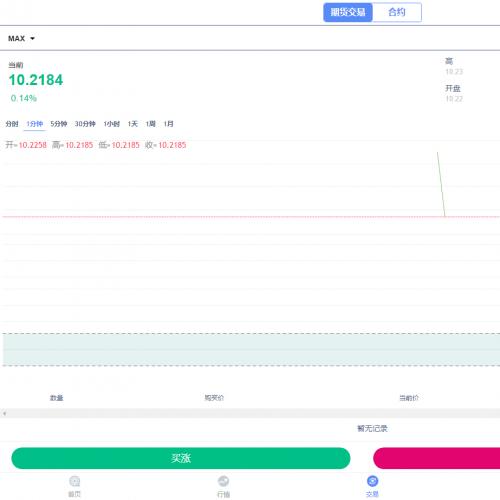Open the MAX trading pair selector
Viewport: 500px width, 500px height.
pyautogui.click(x=21, y=39)
